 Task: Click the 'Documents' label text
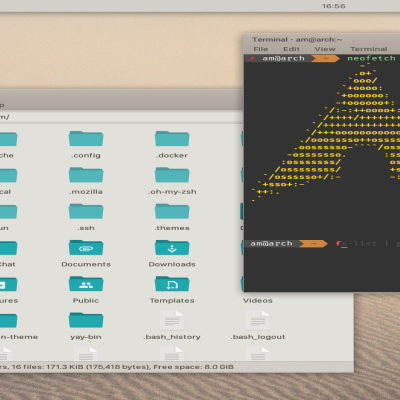pyautogui.click(x=86, y=264)
